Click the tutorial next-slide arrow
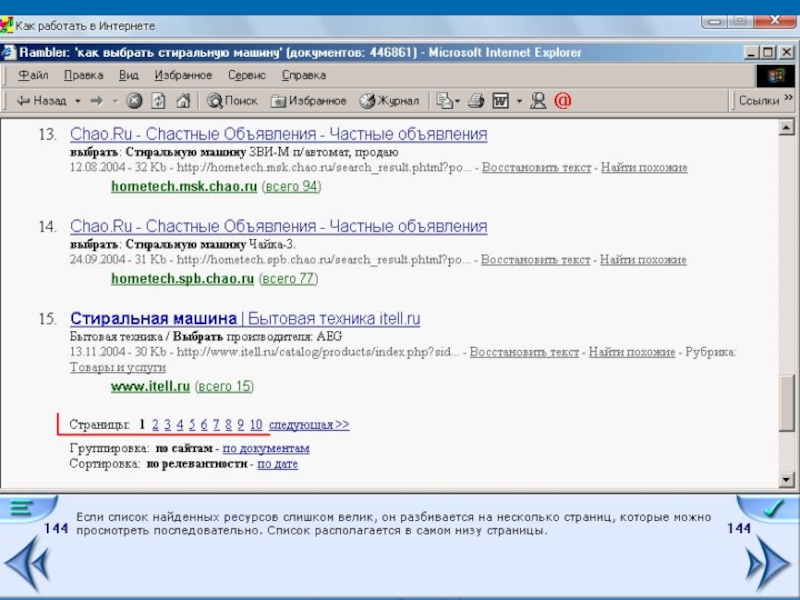The height and width of the screenshot is (600, 800). 767,564
